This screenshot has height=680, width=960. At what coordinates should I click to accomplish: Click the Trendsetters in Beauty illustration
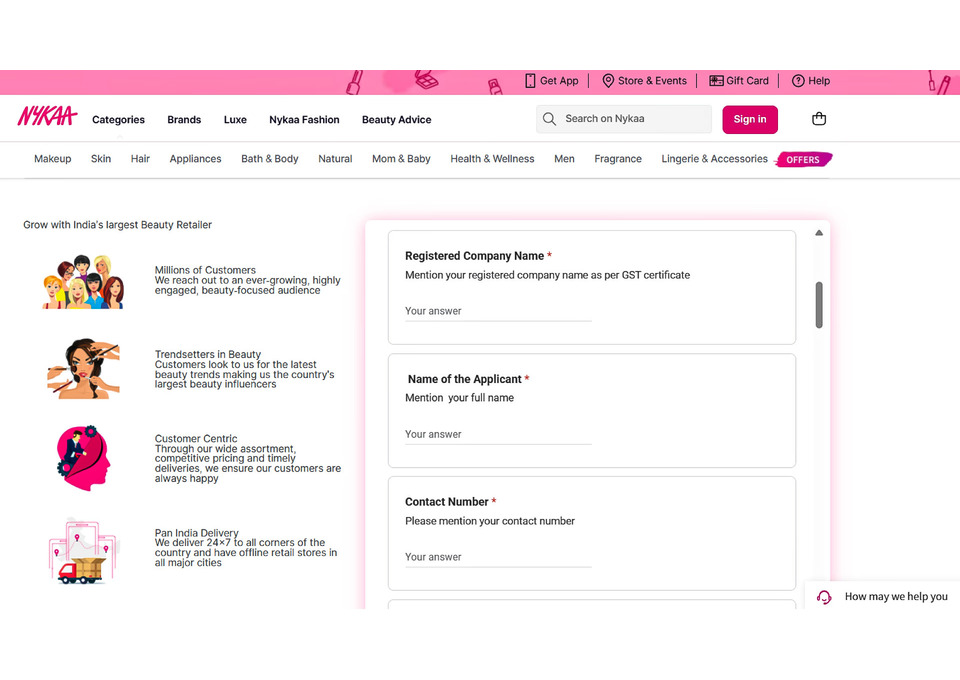pos(83,368)
